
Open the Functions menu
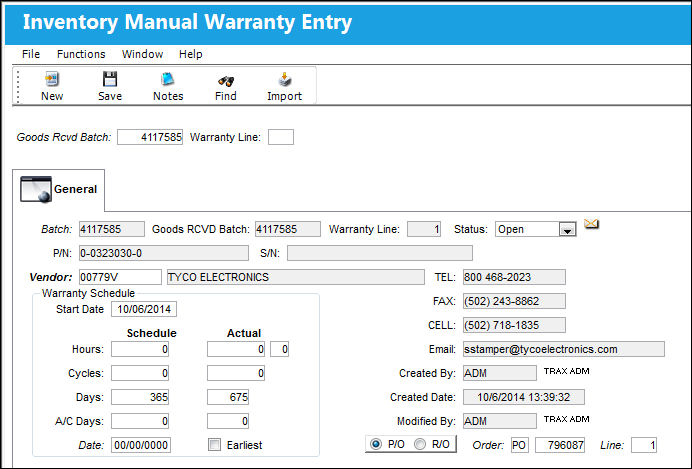[81, 54]
